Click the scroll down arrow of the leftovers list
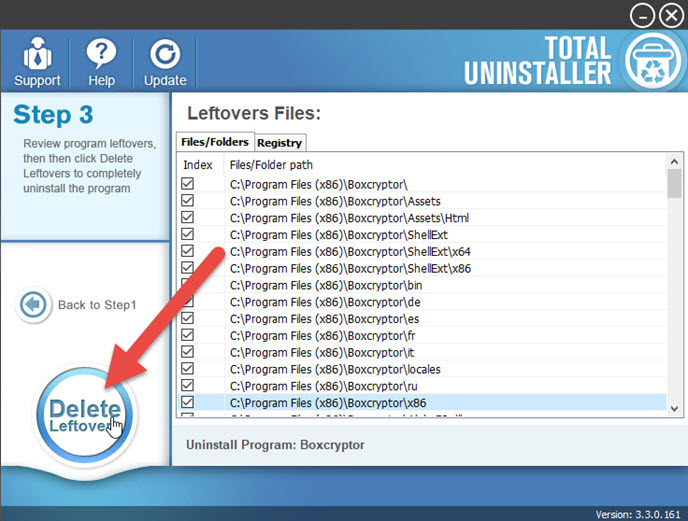Viewport: 688px width, 521px height. [674, 409]
